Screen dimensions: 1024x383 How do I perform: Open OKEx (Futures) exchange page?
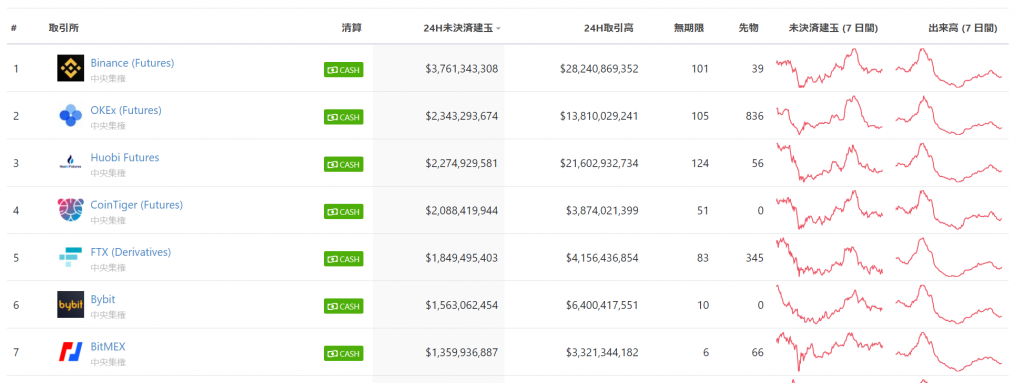point(125,110)
